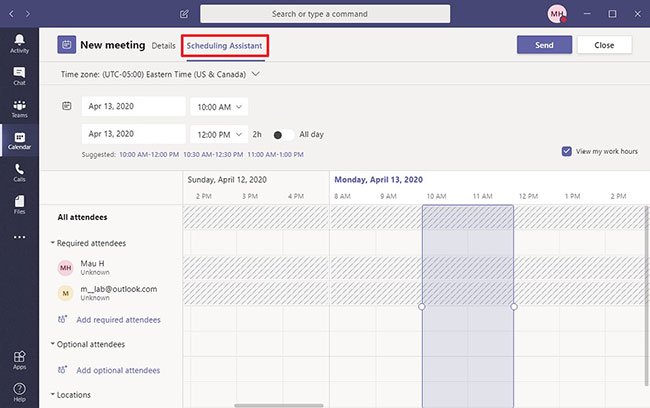Open the 12:00 PM end time dropdown
This screenshot has height=408, width=650.
(219, 135)
